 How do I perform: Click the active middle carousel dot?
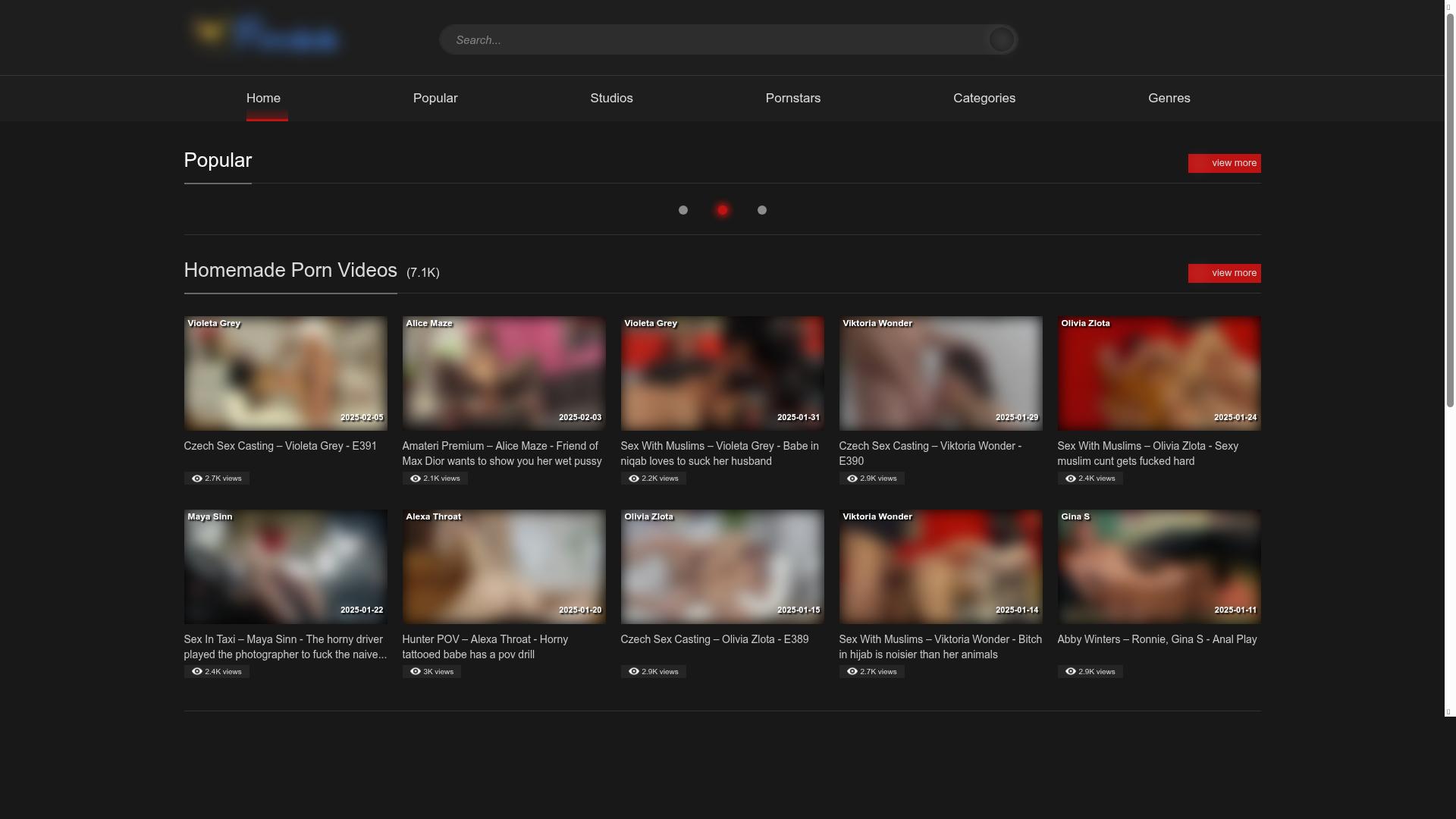(722, 210)
